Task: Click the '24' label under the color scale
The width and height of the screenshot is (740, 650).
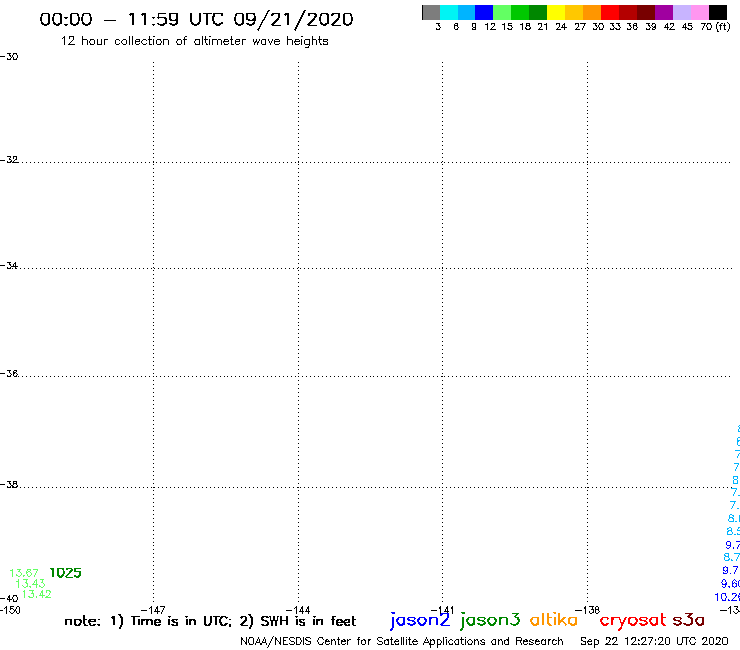Action: point(561,27)
